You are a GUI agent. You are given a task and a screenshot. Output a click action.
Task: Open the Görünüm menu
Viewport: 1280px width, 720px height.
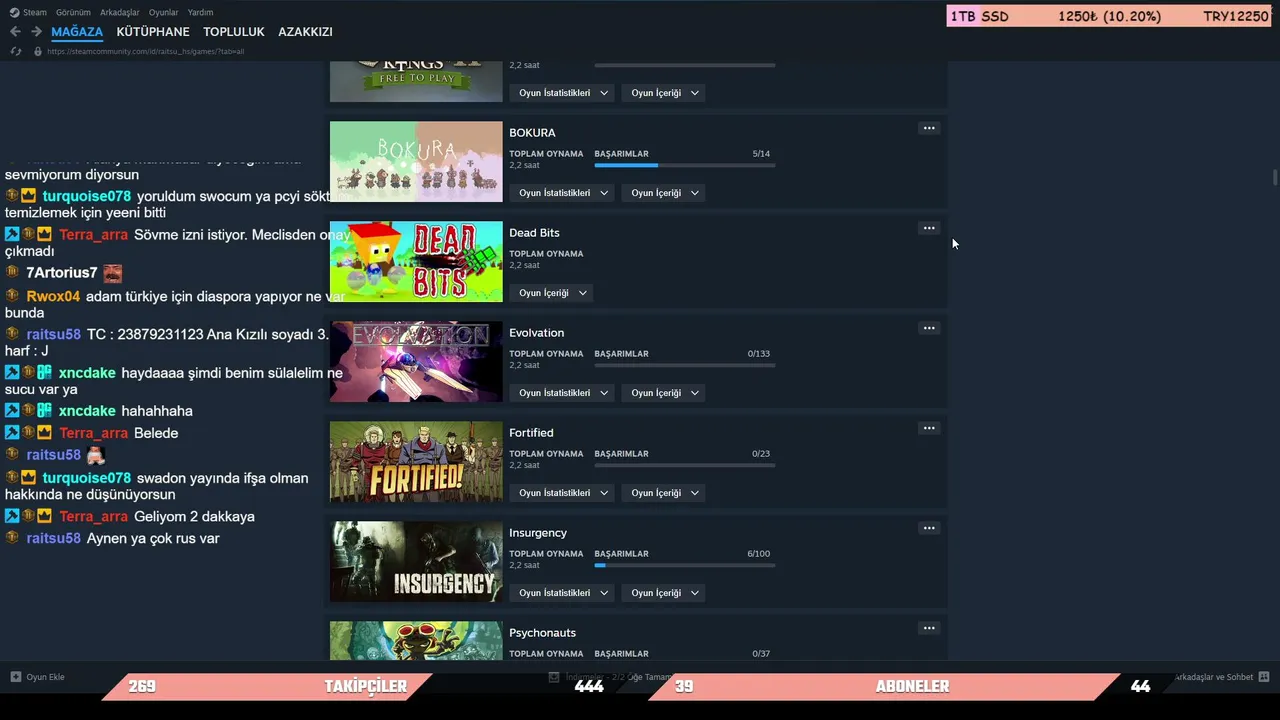tap(73, 12)
